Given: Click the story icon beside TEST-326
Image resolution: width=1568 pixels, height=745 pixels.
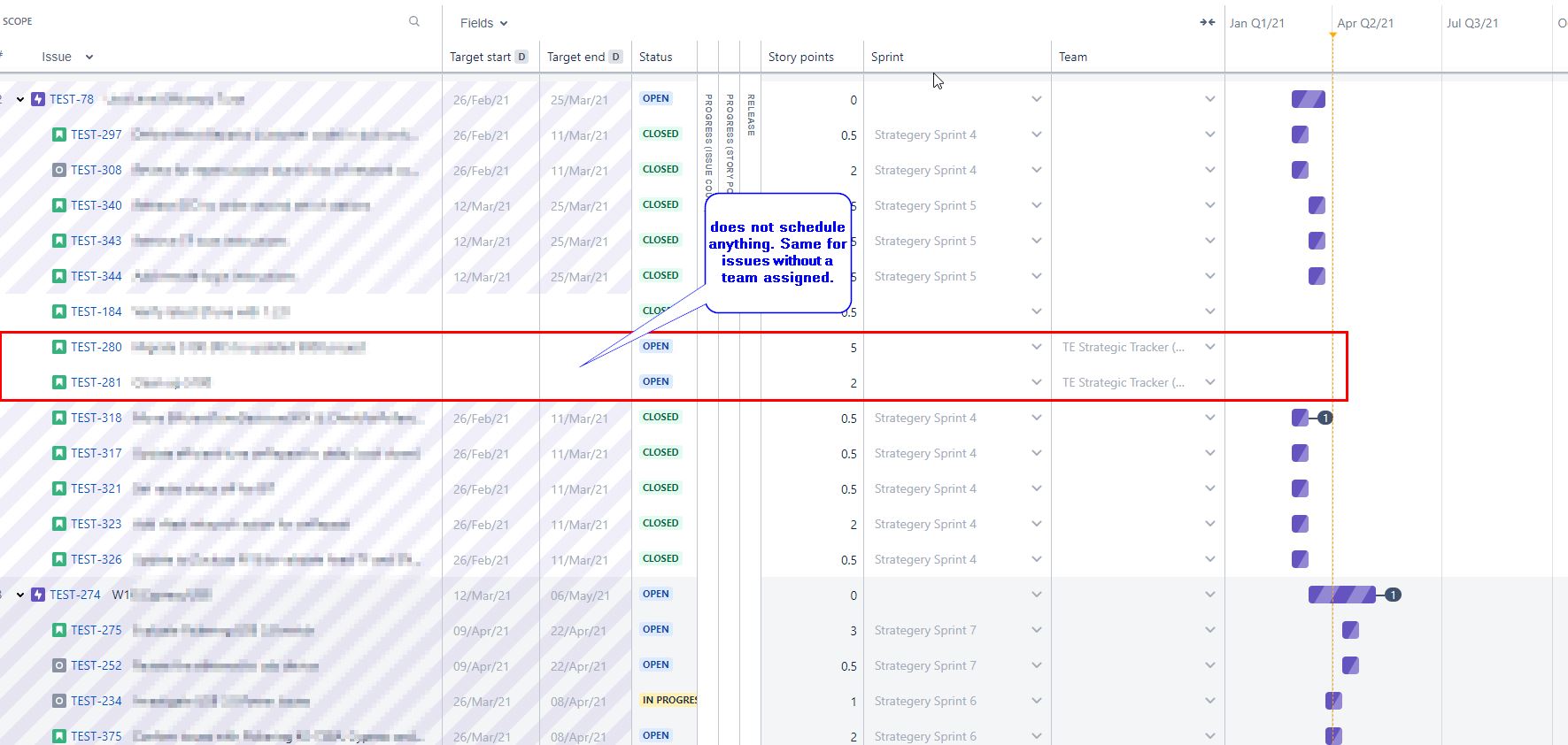Looking at the screenshot, I should tap(59, 559).
